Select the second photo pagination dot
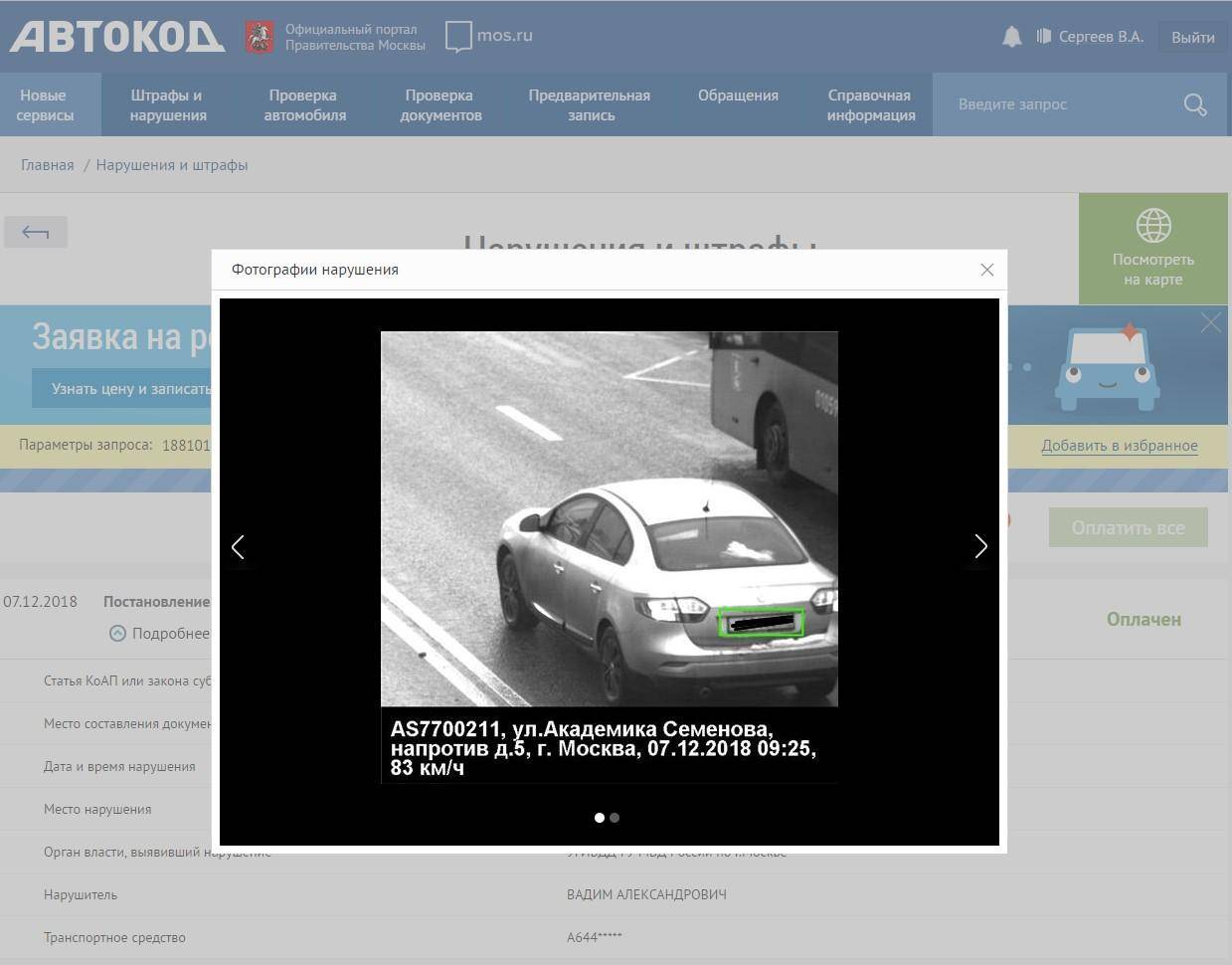 pos(615,818)
